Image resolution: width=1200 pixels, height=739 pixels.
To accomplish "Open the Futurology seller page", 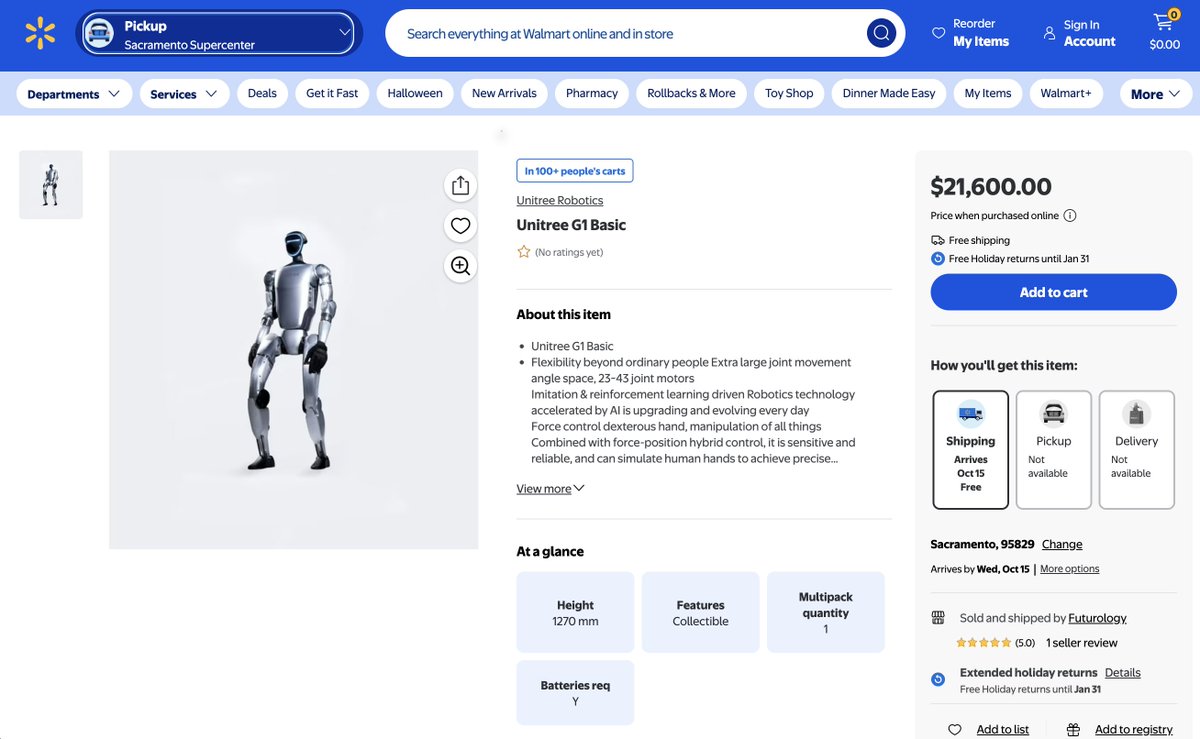I will point(1097,618).
